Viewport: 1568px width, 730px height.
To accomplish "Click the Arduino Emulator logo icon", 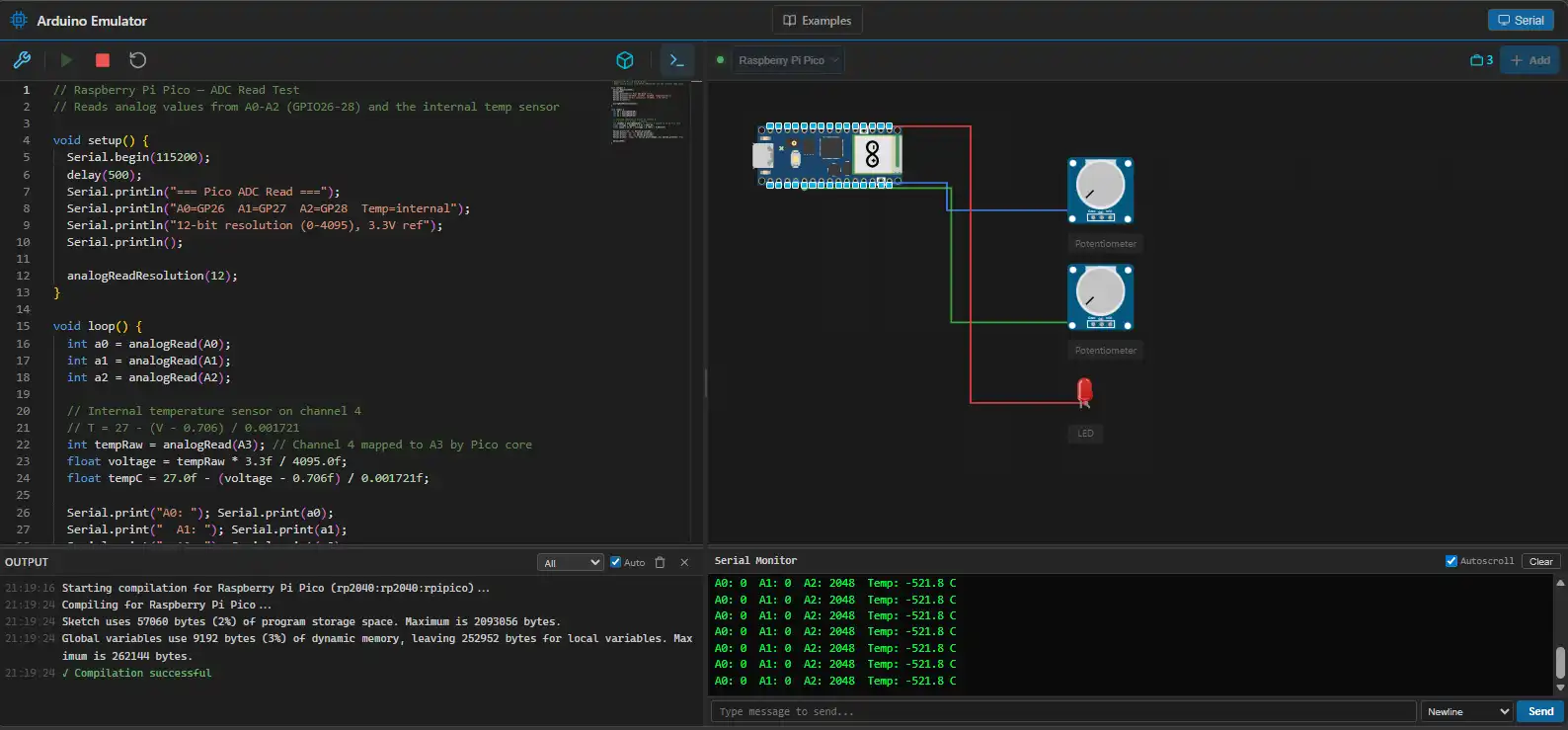I will pyautogui.click(x=18, y=20).
